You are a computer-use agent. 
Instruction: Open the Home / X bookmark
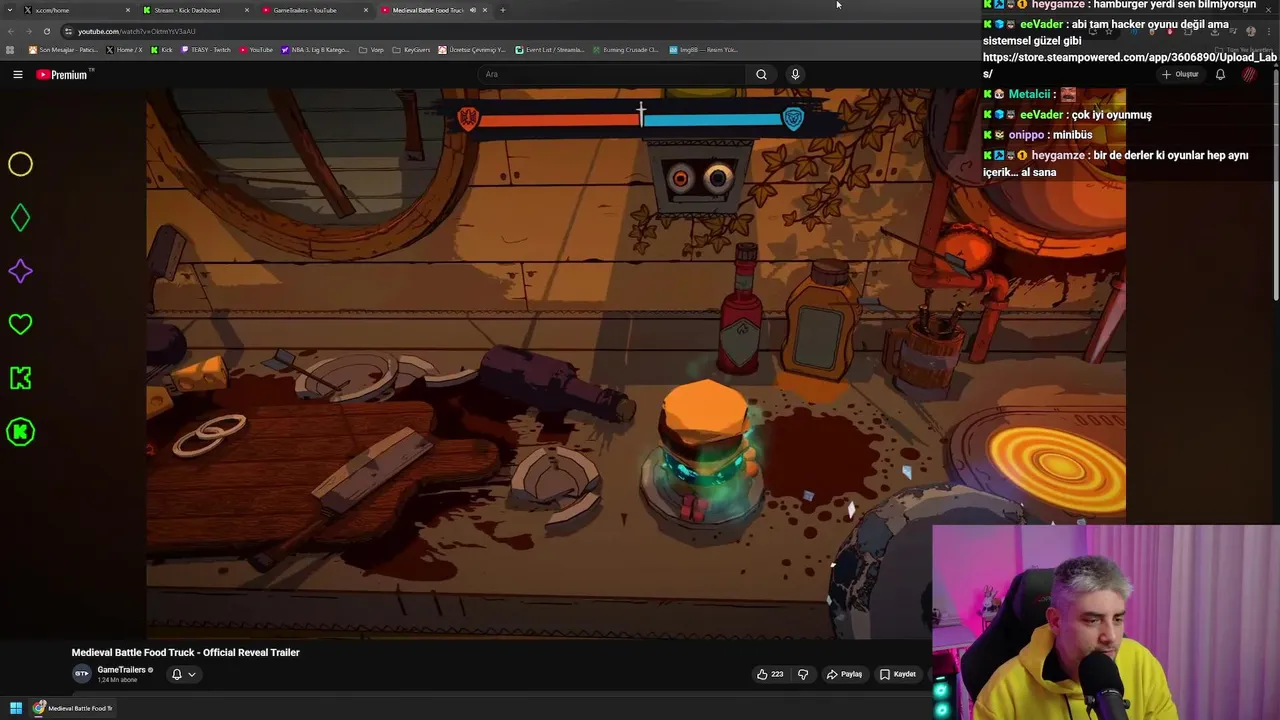[x=124, y=49]
